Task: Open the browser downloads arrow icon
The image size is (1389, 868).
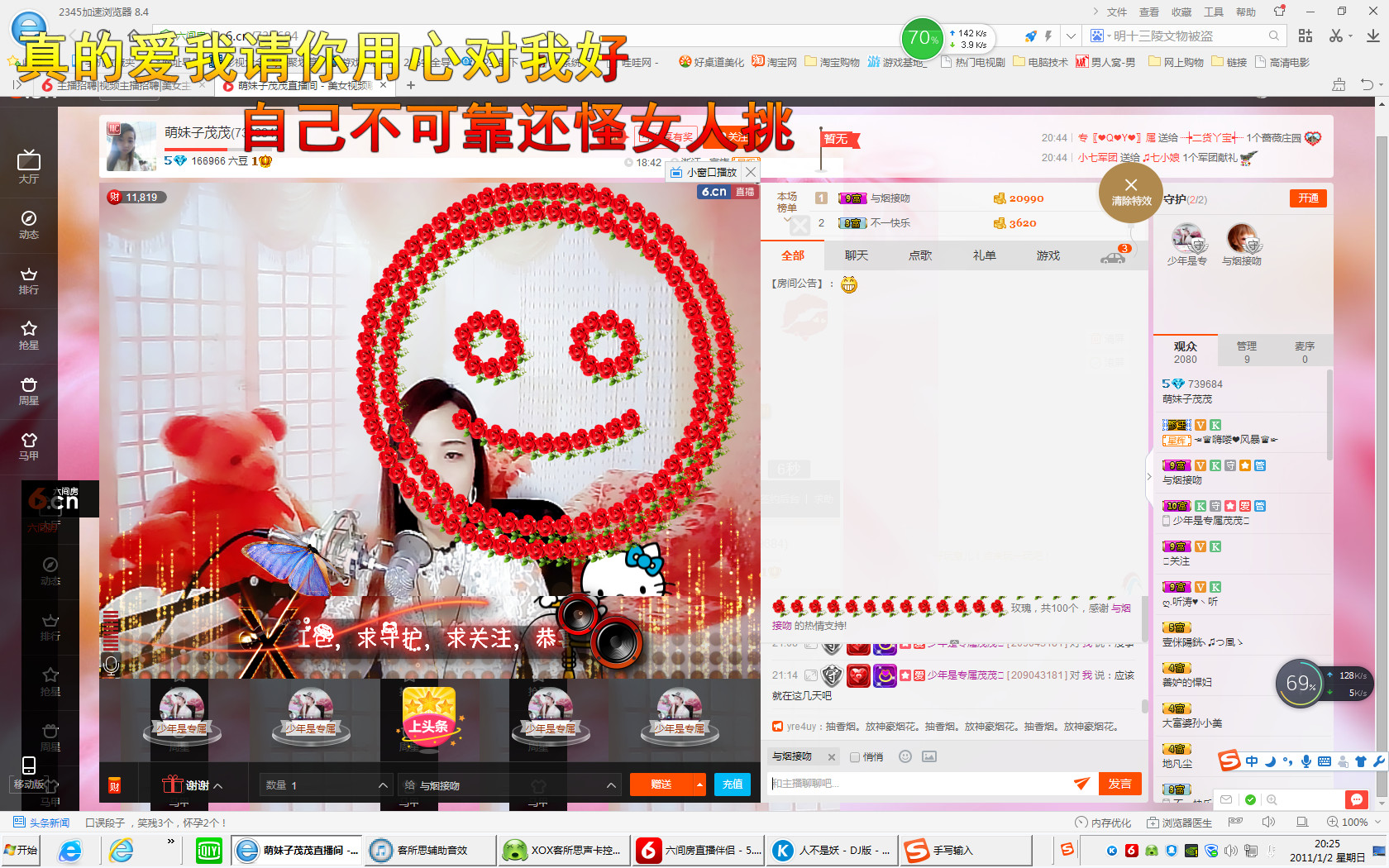Action: pos(1372,36)
